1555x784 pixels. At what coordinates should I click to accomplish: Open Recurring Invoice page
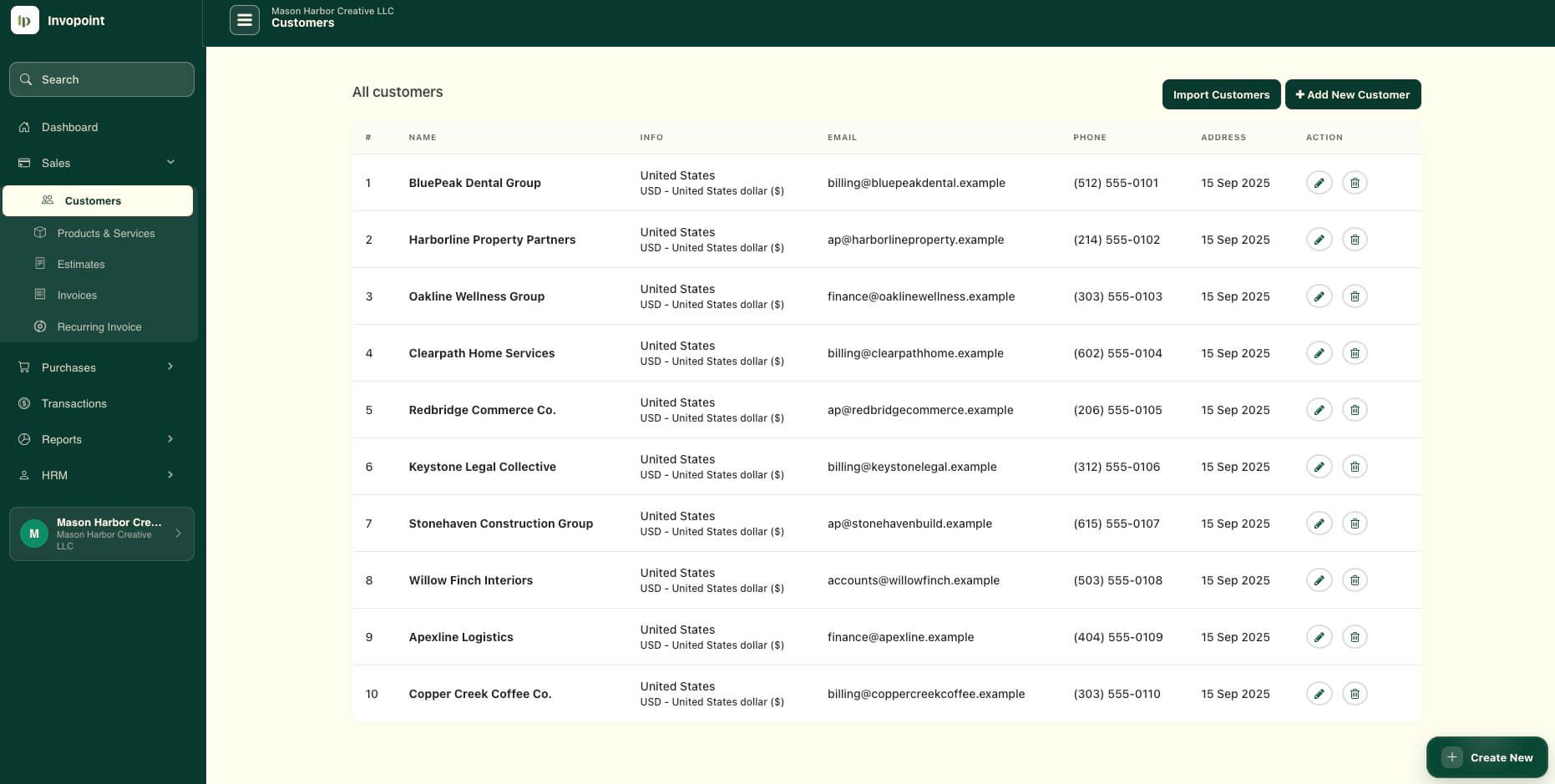tap(99, 326)
